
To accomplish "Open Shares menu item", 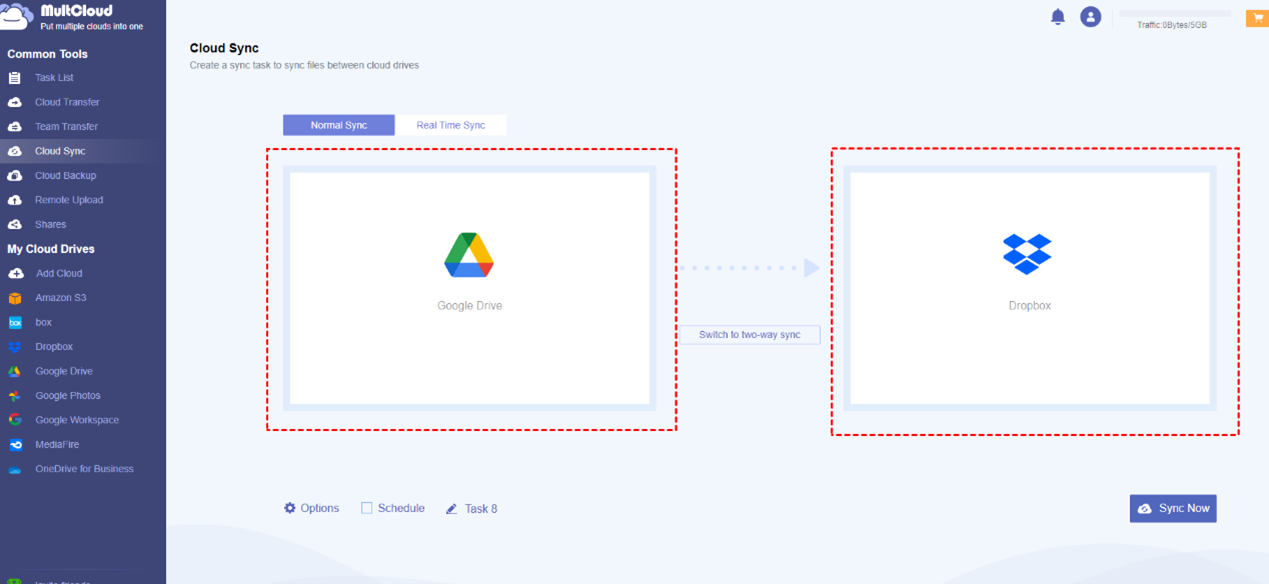I will 50,225.
